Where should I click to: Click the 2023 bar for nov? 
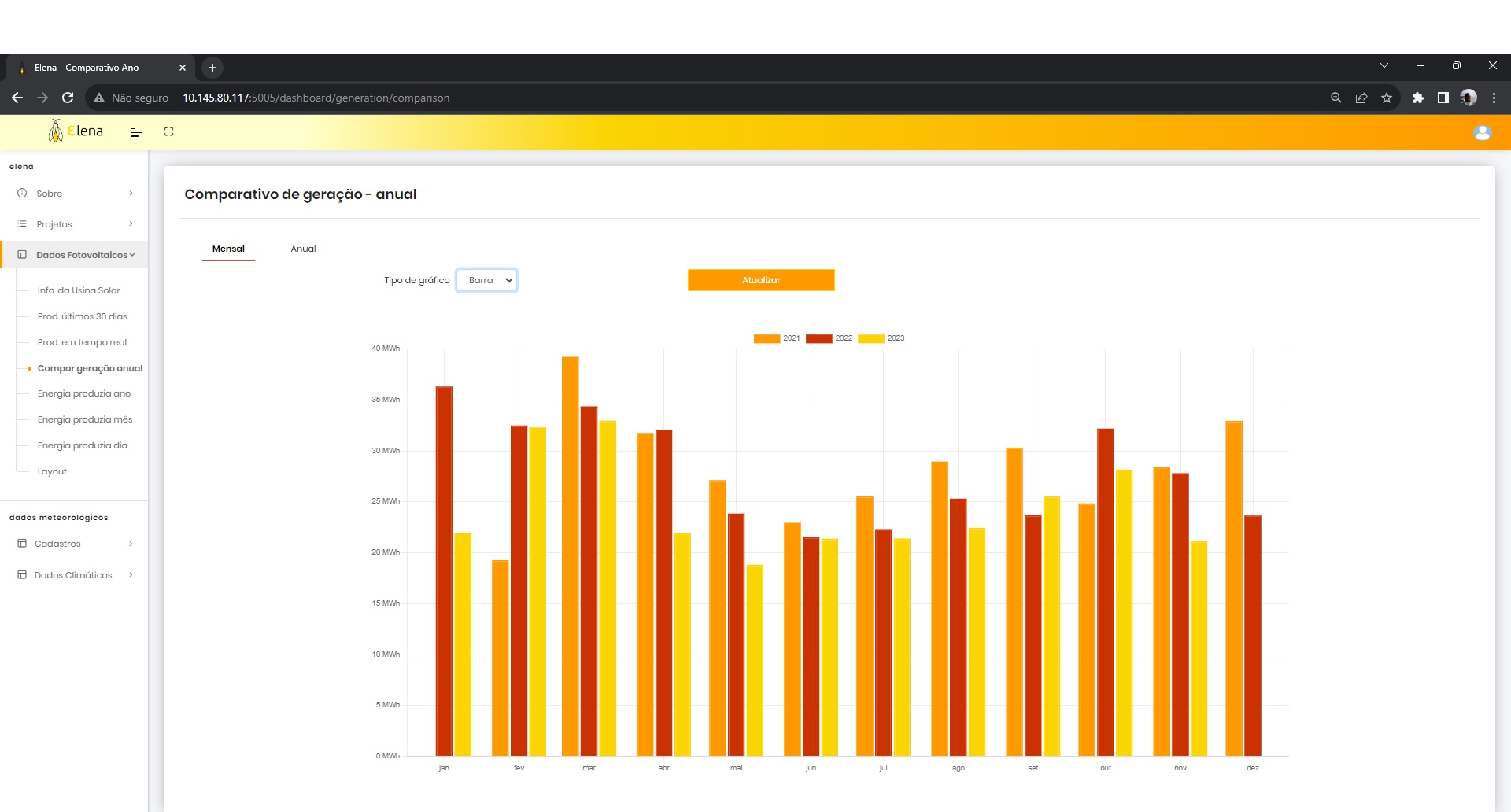click(1199, 648)
